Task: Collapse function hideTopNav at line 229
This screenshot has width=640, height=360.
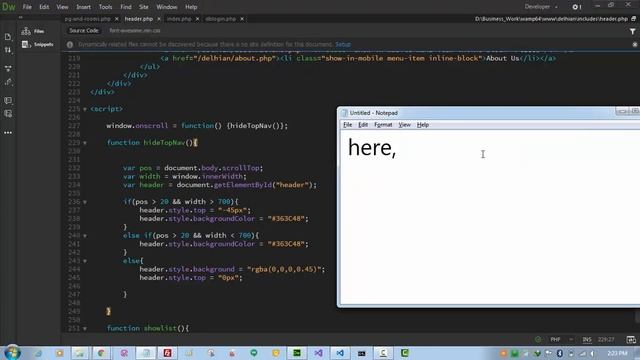Action: point(85,143)
